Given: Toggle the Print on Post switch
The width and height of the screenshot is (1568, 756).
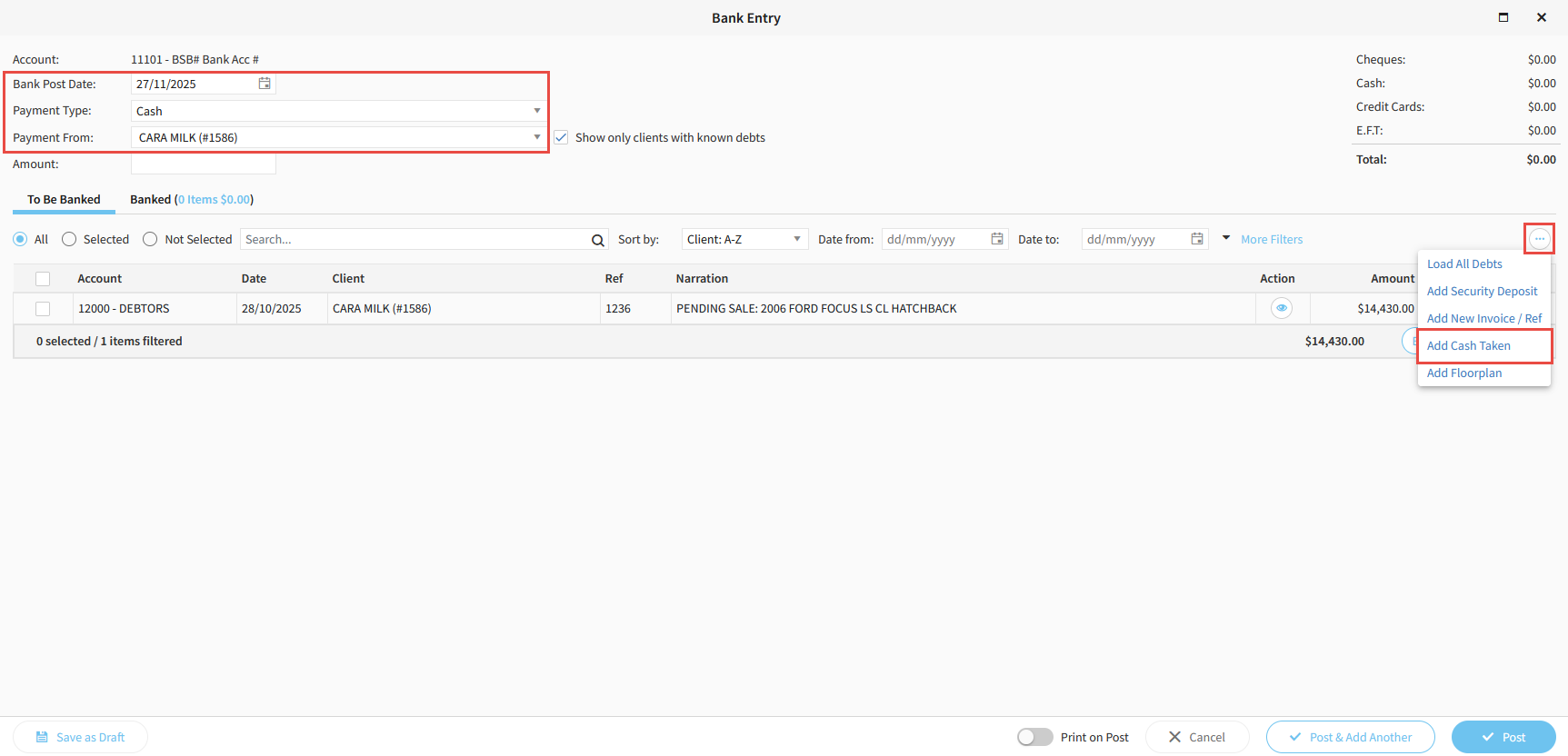Looking at the screenshot, I should tap(1034, 737).
